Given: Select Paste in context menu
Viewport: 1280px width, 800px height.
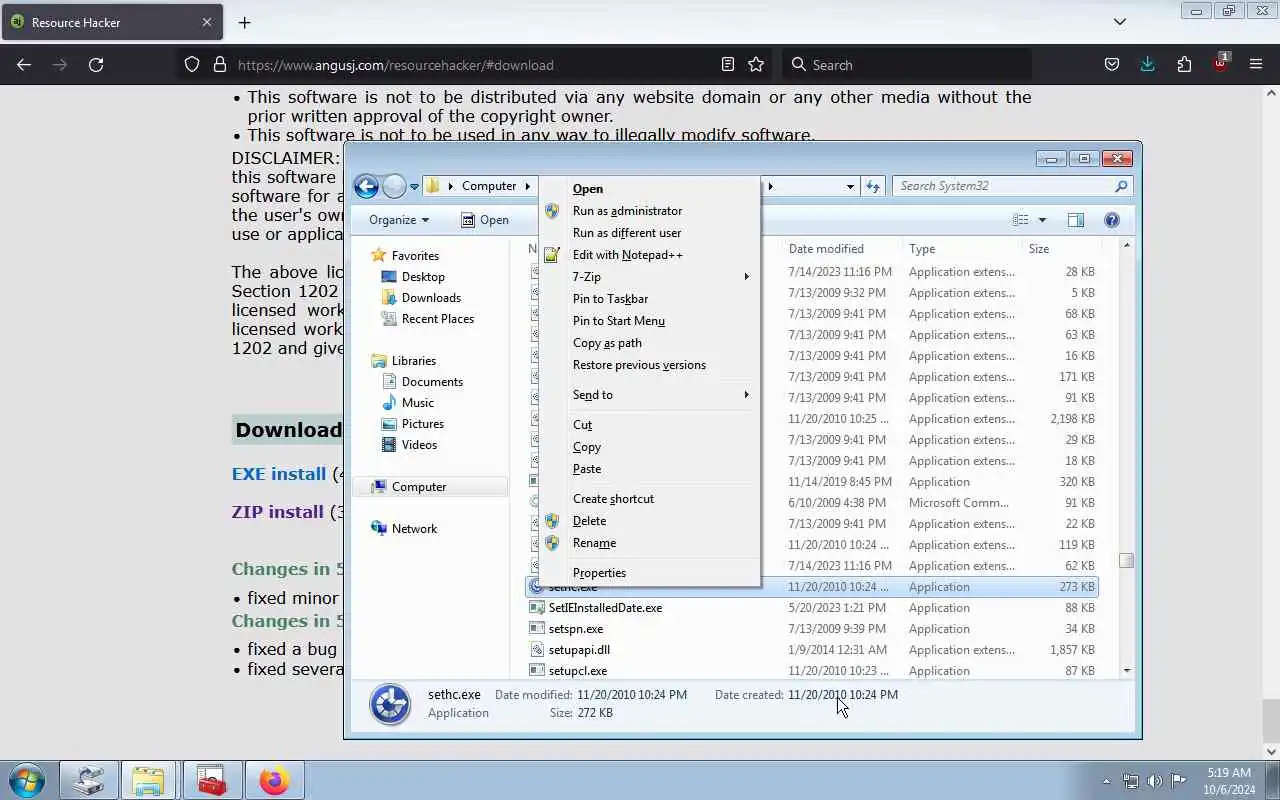Looking at the screenshot, I should pos(650,469).
